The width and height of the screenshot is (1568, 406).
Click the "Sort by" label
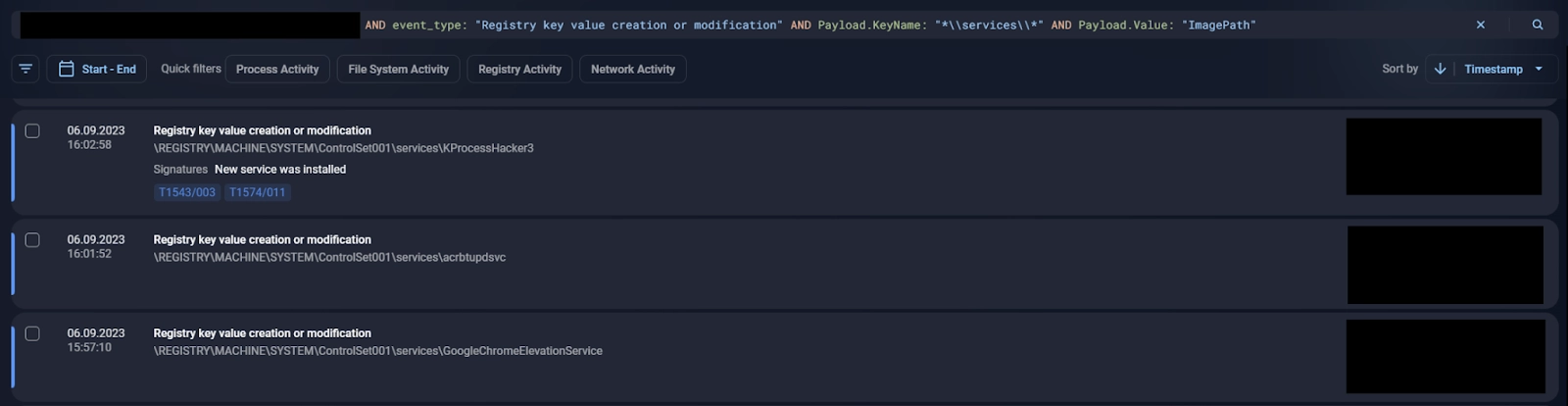(x=1399, y=69)
